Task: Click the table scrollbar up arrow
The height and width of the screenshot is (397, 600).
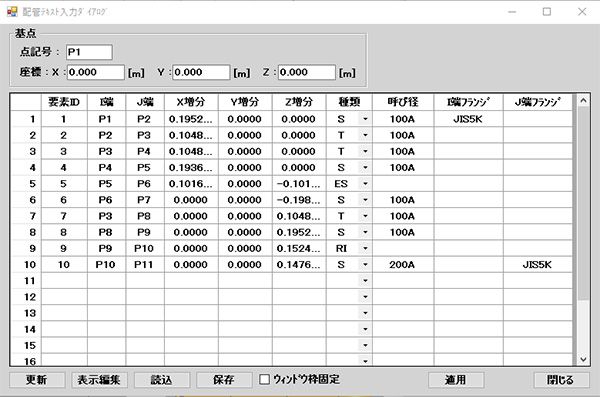Action: pyautogui.click(x=583, y=100)
